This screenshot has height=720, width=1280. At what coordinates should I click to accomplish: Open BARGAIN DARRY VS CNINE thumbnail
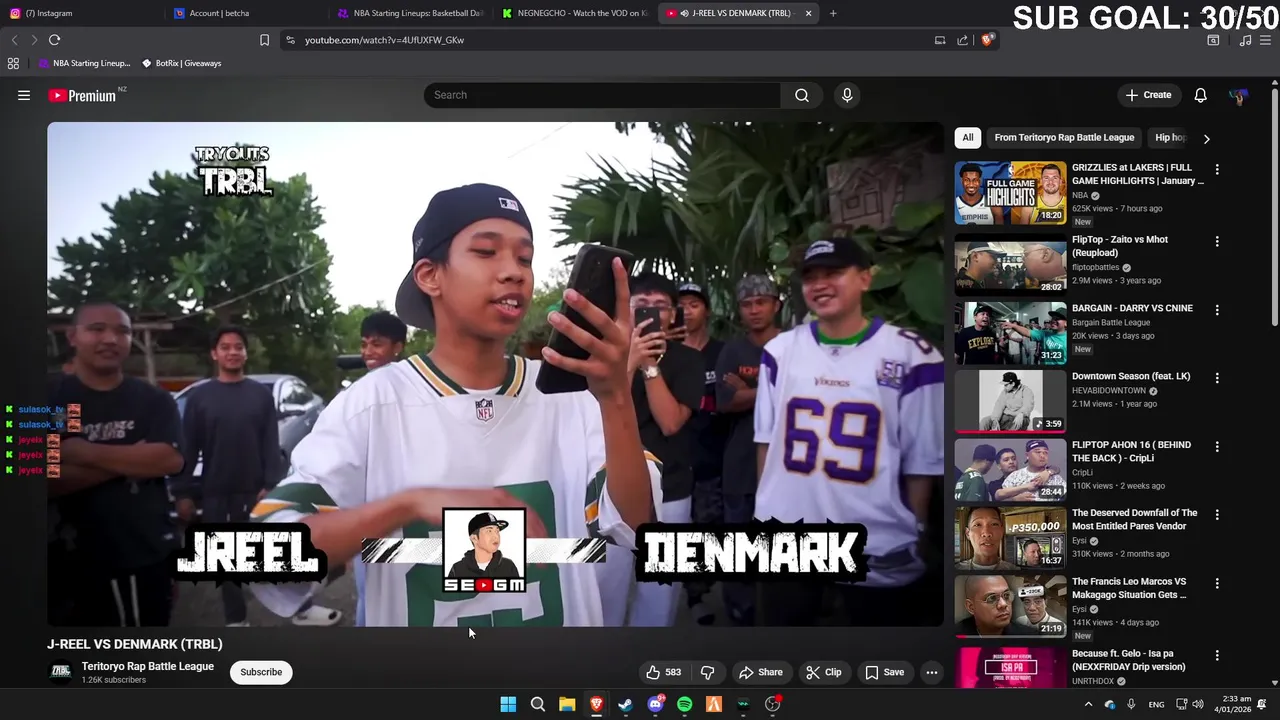[x=1010, y=333]
